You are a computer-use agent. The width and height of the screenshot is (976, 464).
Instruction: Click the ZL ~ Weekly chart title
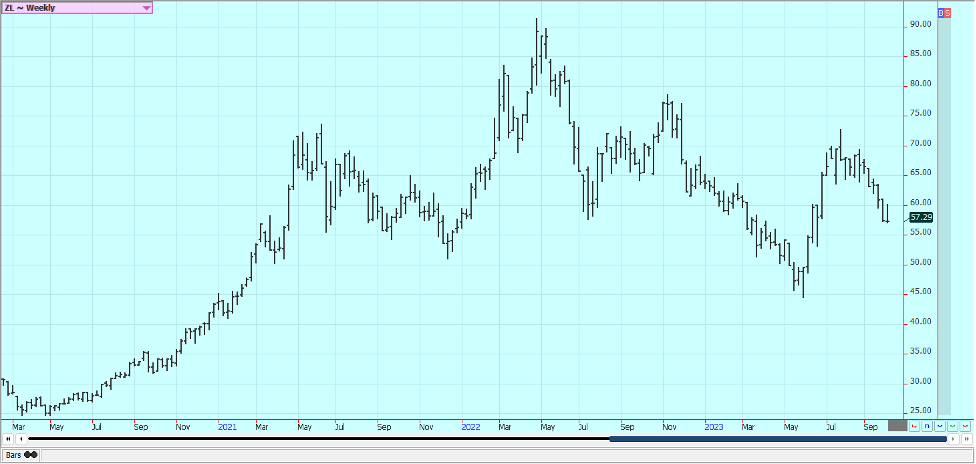point(30,8)
